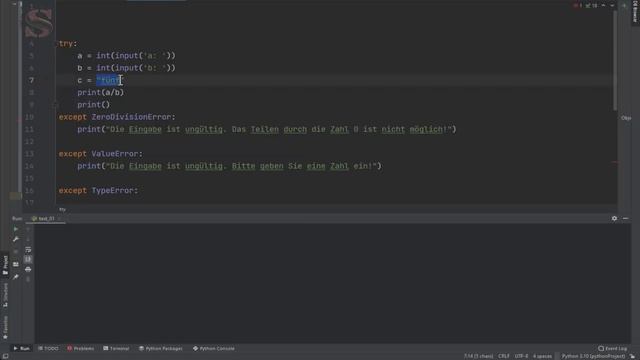Click the try breadcrumb below the editor
Viewport: 640px width, 360px height.
[x=62, y=210]
